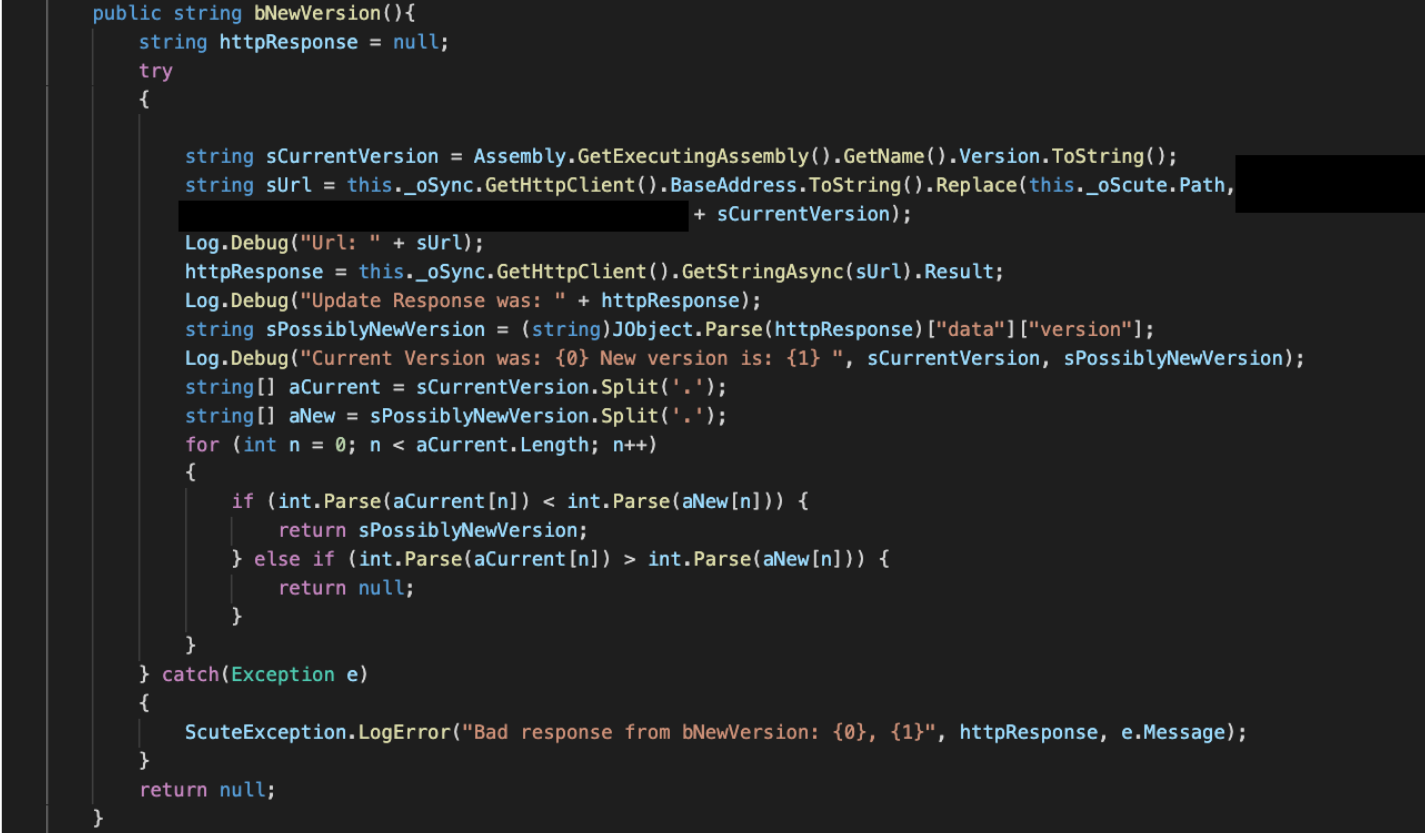Click the 'GetName' method call
This screenshot has width=1425, height=833.
(884, 157)
